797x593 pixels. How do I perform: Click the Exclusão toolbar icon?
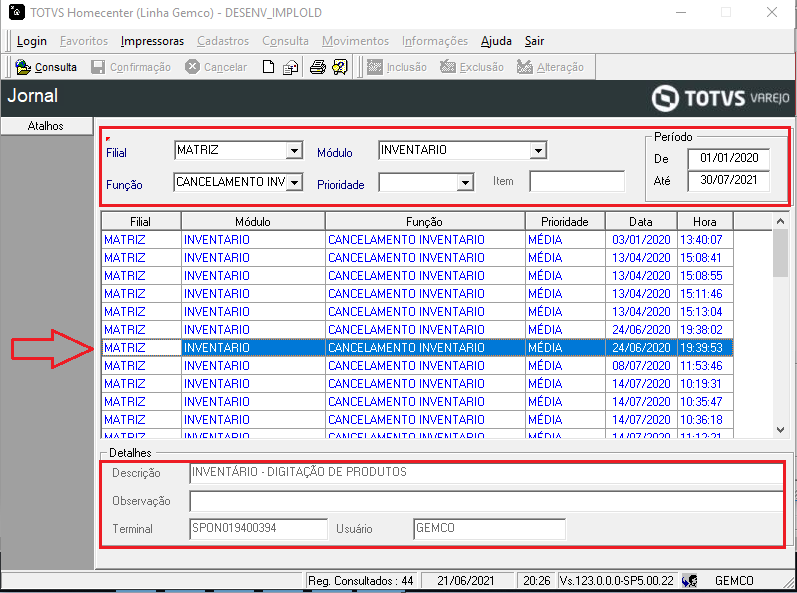coord(448,67)
